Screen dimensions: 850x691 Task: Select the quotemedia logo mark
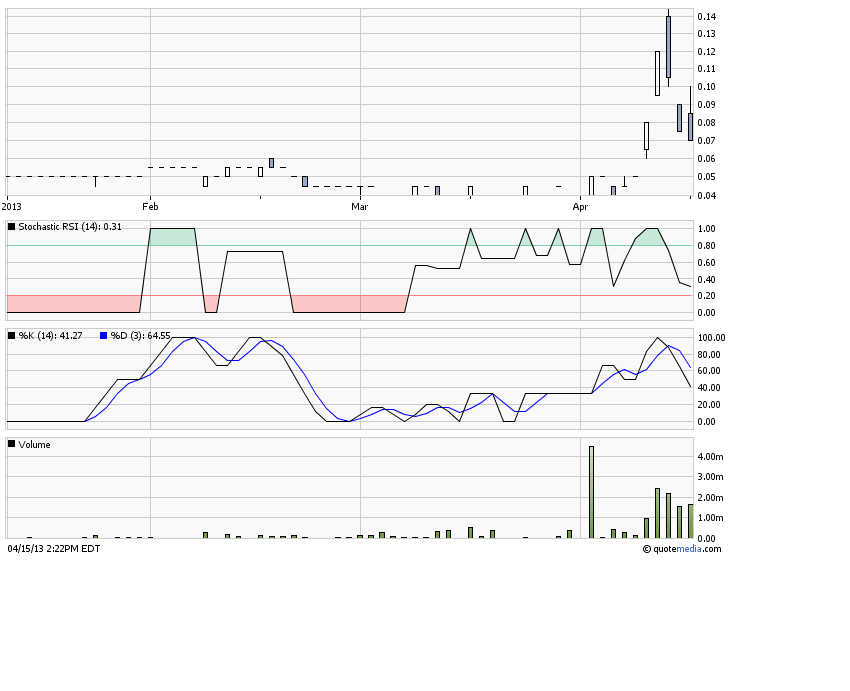pyautogui.click(x=646, y=549)
